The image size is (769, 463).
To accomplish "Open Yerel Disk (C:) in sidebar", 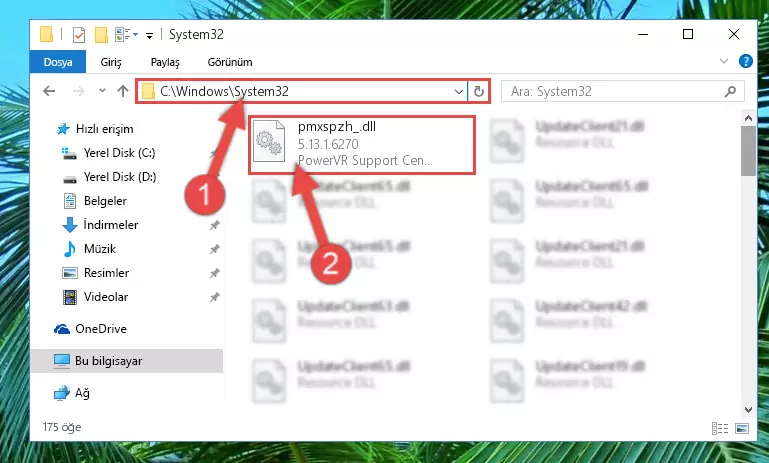I will click(x=119, y=153).
